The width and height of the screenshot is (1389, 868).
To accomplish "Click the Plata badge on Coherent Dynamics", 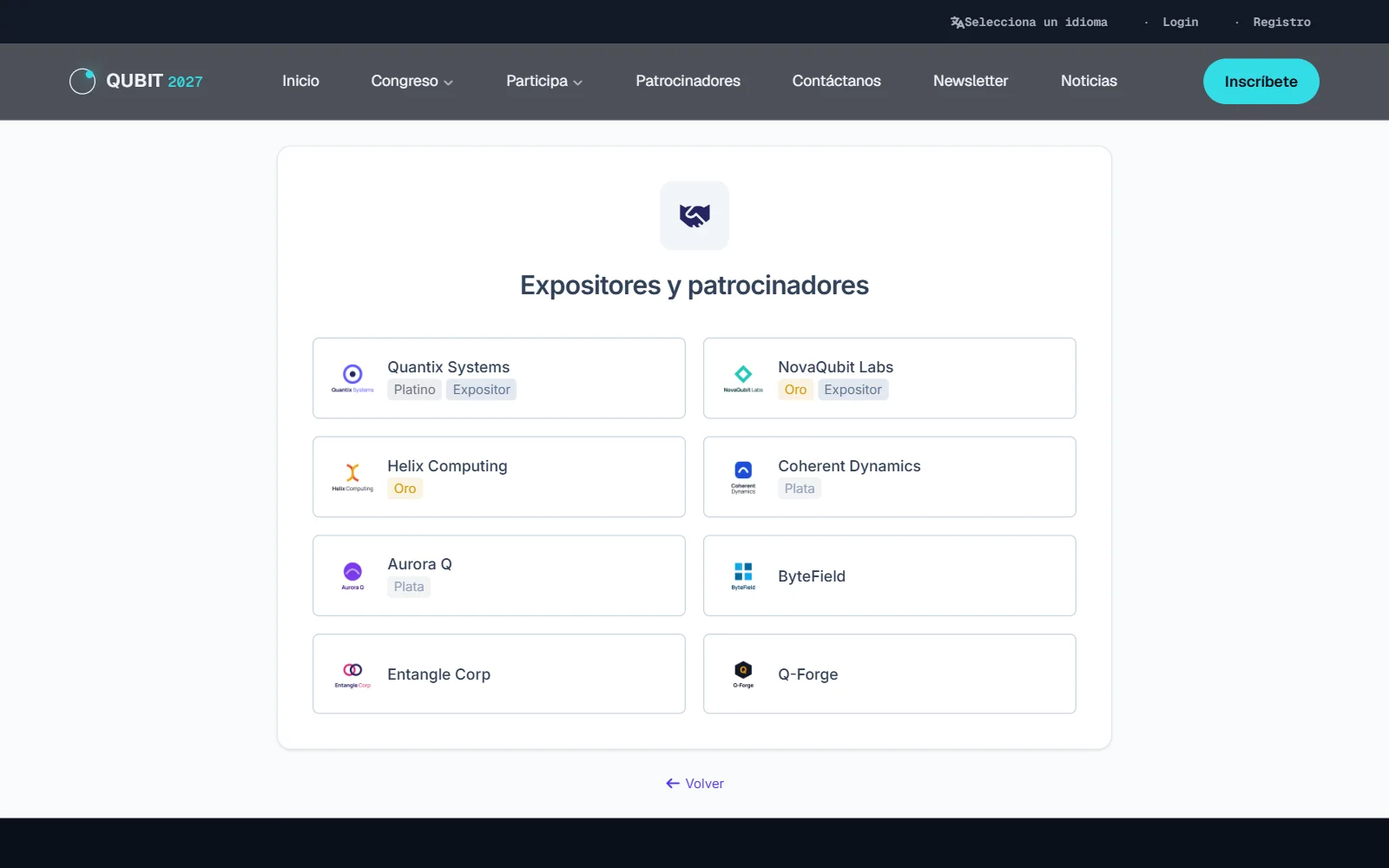I will coord(800,489).
